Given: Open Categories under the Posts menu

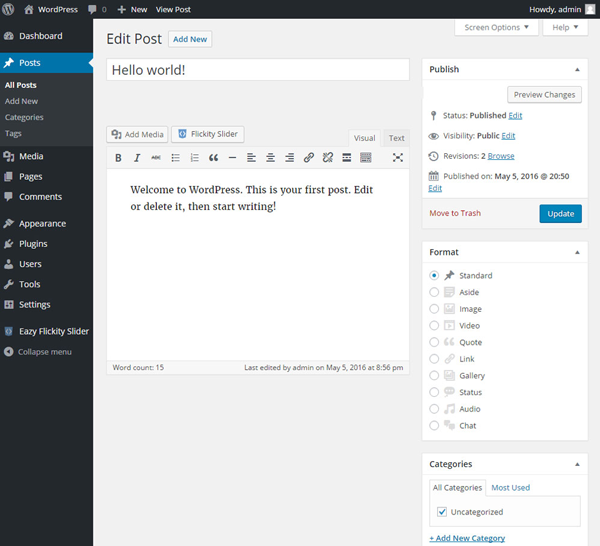Looking at the screenshot, I should pyautogui.click(x=24, y=117).
